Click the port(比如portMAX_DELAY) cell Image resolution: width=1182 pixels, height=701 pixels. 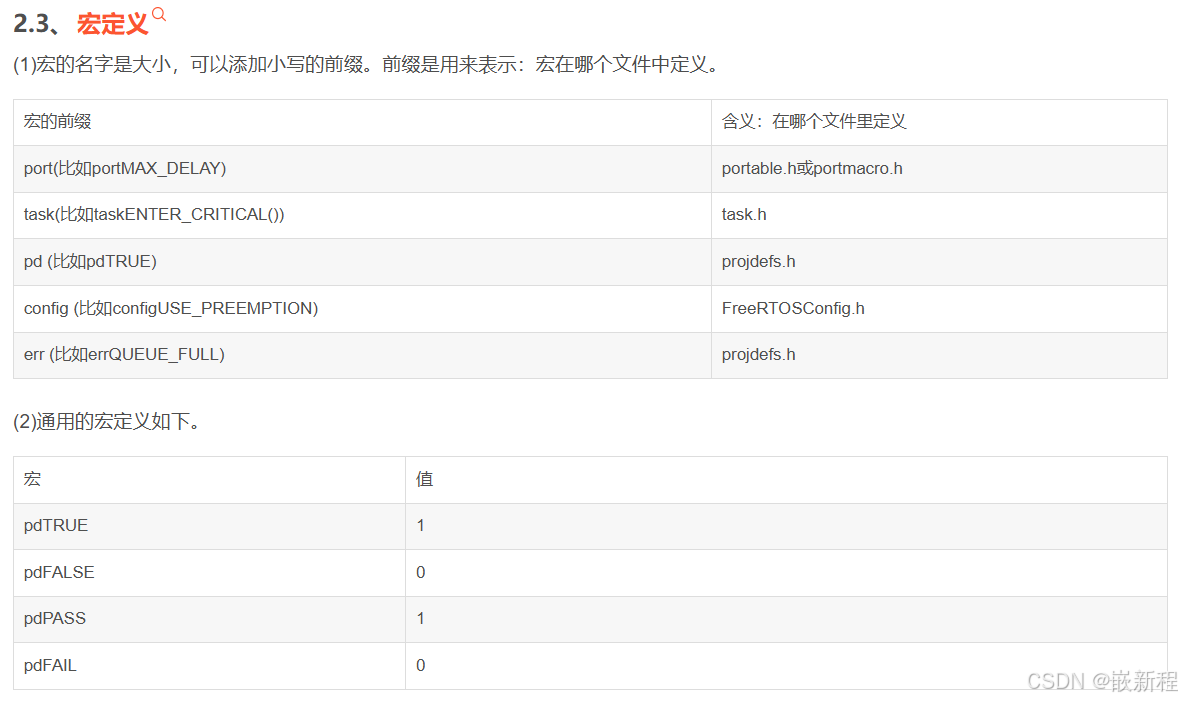(362, 169)
